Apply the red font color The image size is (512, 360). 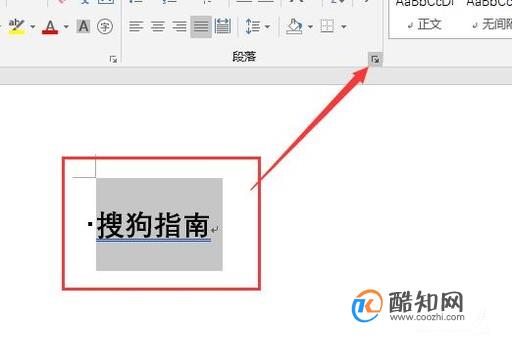50,27
